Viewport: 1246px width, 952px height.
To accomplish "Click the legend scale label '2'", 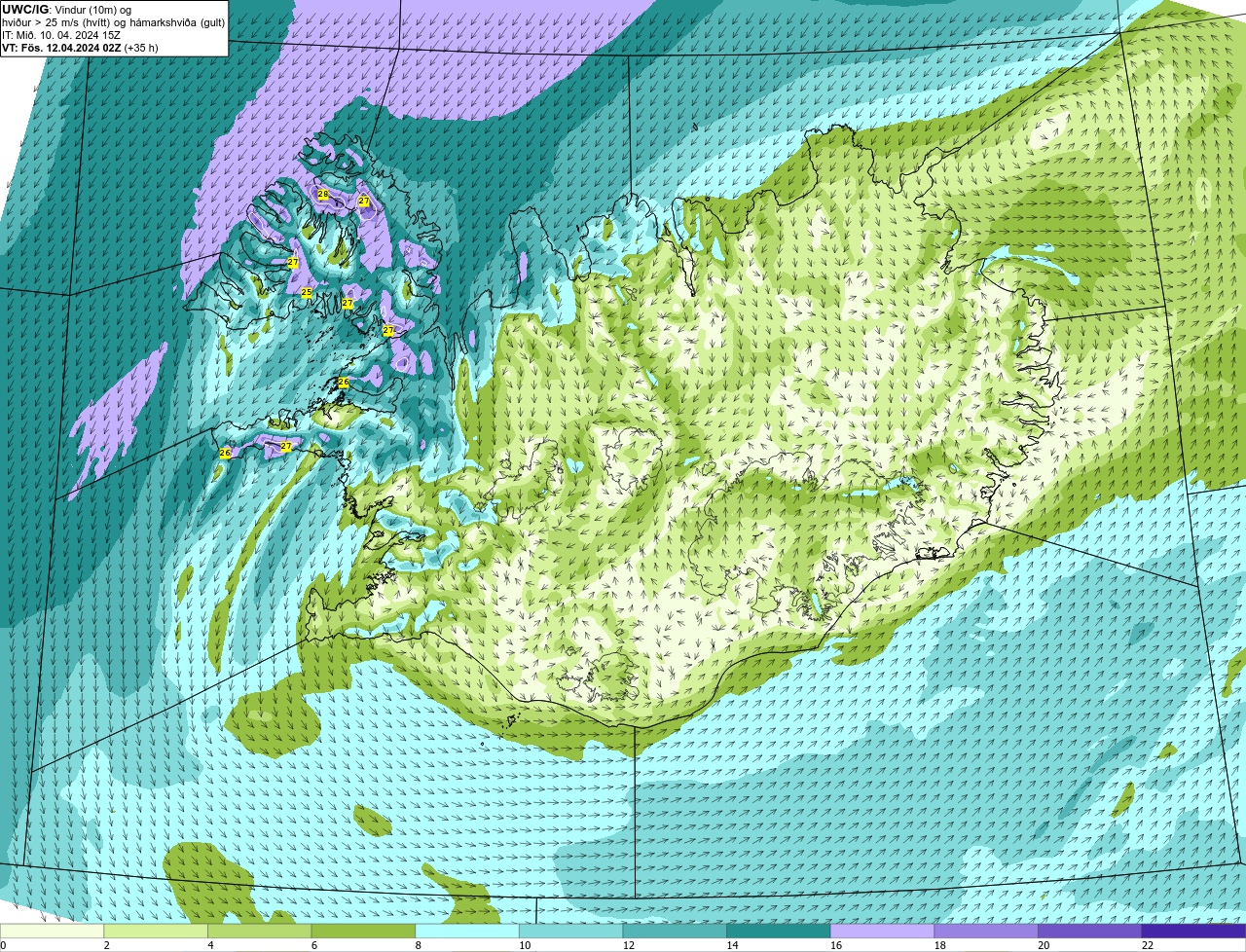I will 106,945.
